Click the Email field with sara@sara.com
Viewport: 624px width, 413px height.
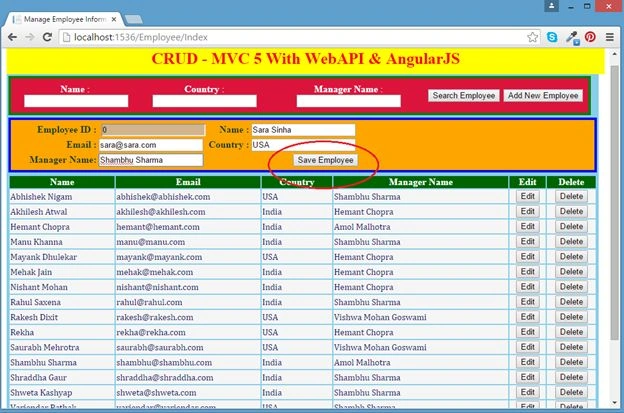pos(151,145)
